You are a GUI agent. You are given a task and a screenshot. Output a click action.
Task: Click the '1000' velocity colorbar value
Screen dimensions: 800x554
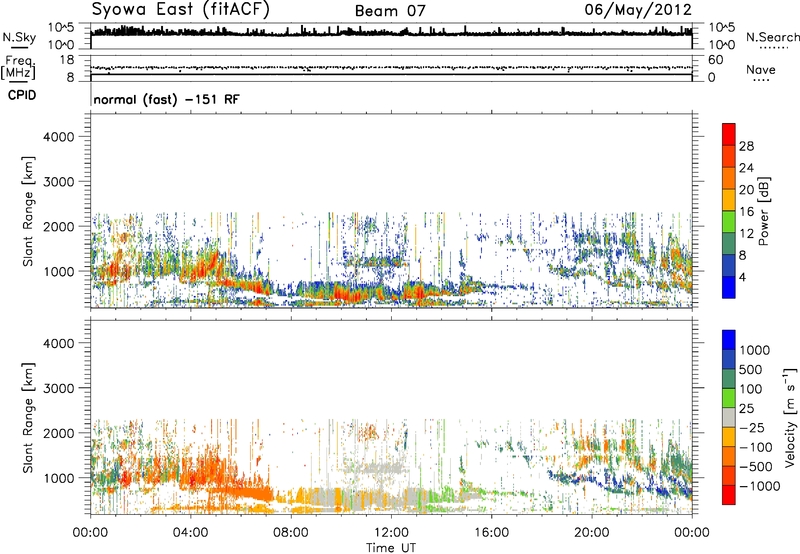(x=755, y=350)
